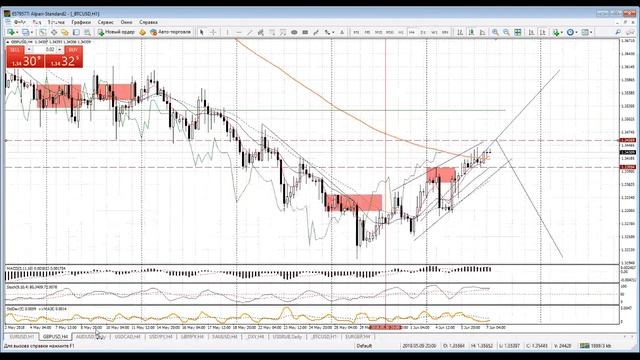Viewport: 640px width, 360px height.
Task: Open the Графики menu
Action: coord(81,22)
